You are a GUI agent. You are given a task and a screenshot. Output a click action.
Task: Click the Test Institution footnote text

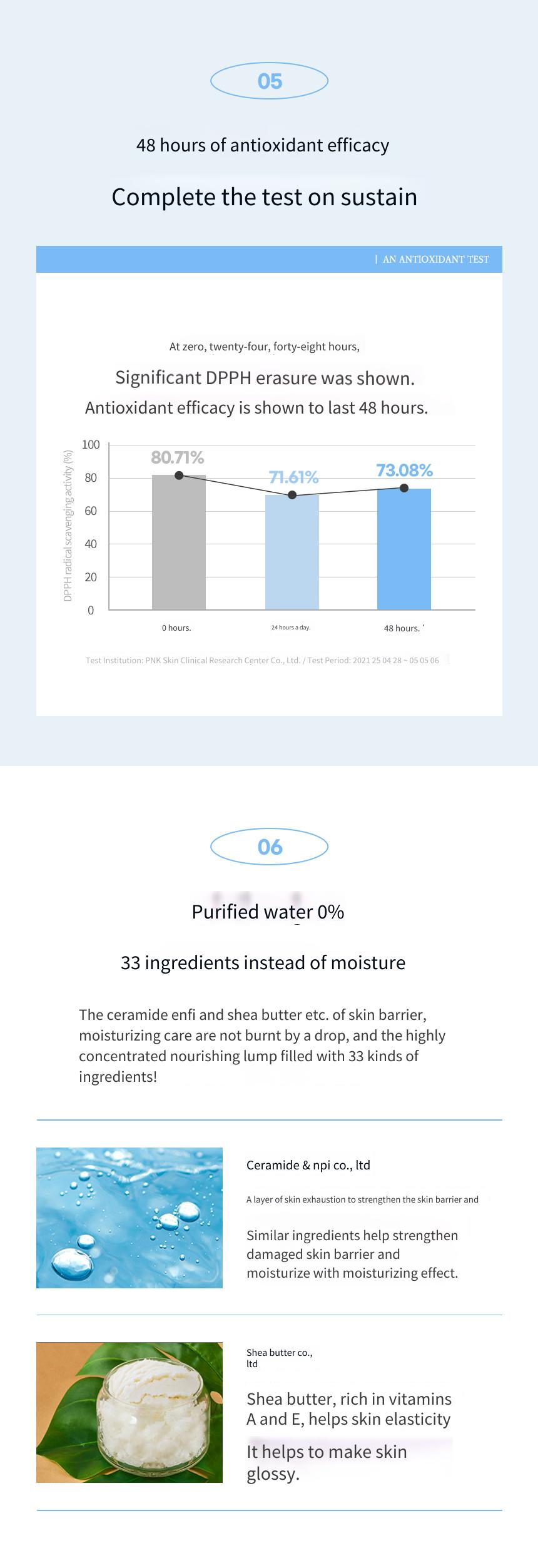point(262,660)
